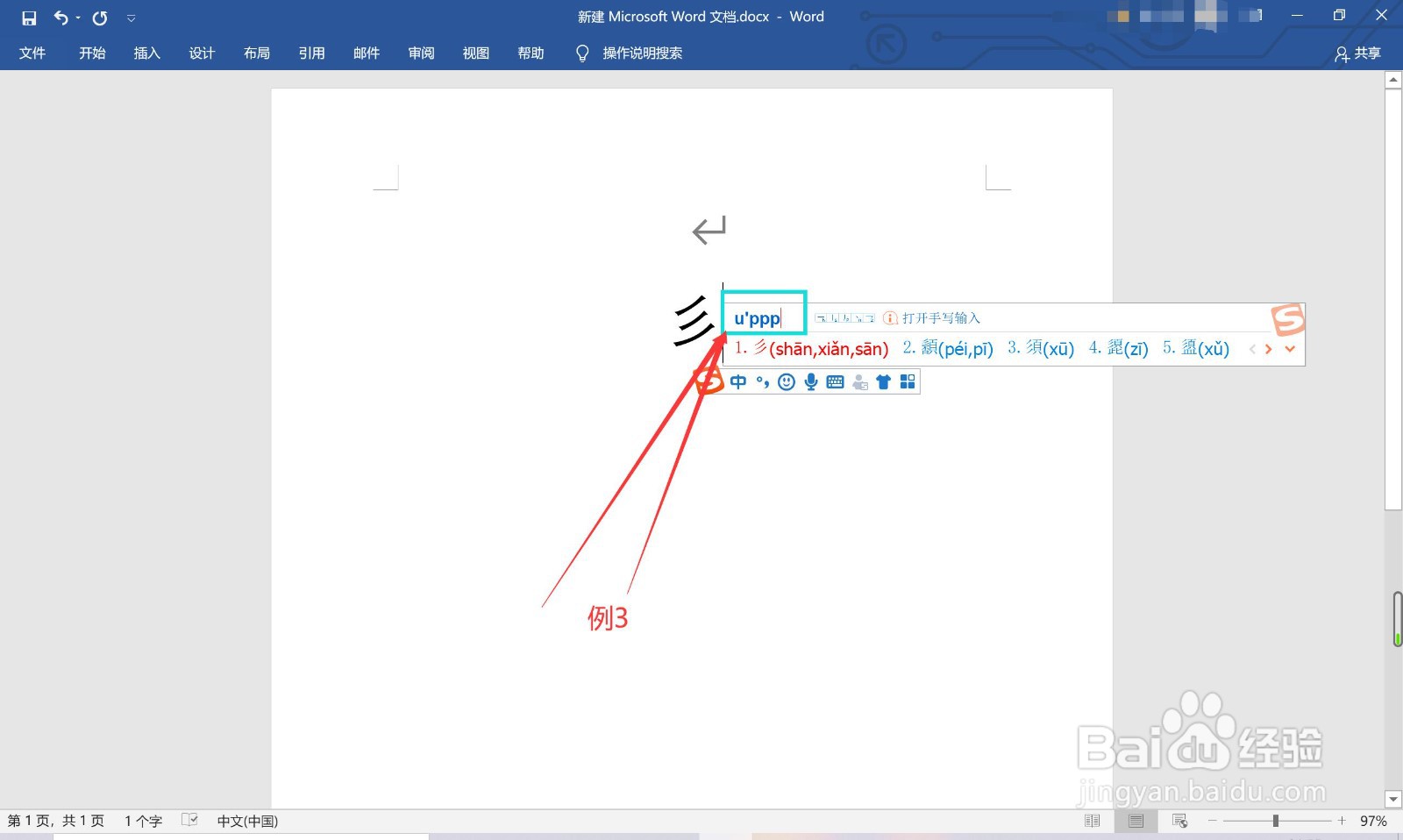Viewport: 1403px width, 840px height.
Task: Expand the candidate list with the down chevron
Action: [1289, 348]
